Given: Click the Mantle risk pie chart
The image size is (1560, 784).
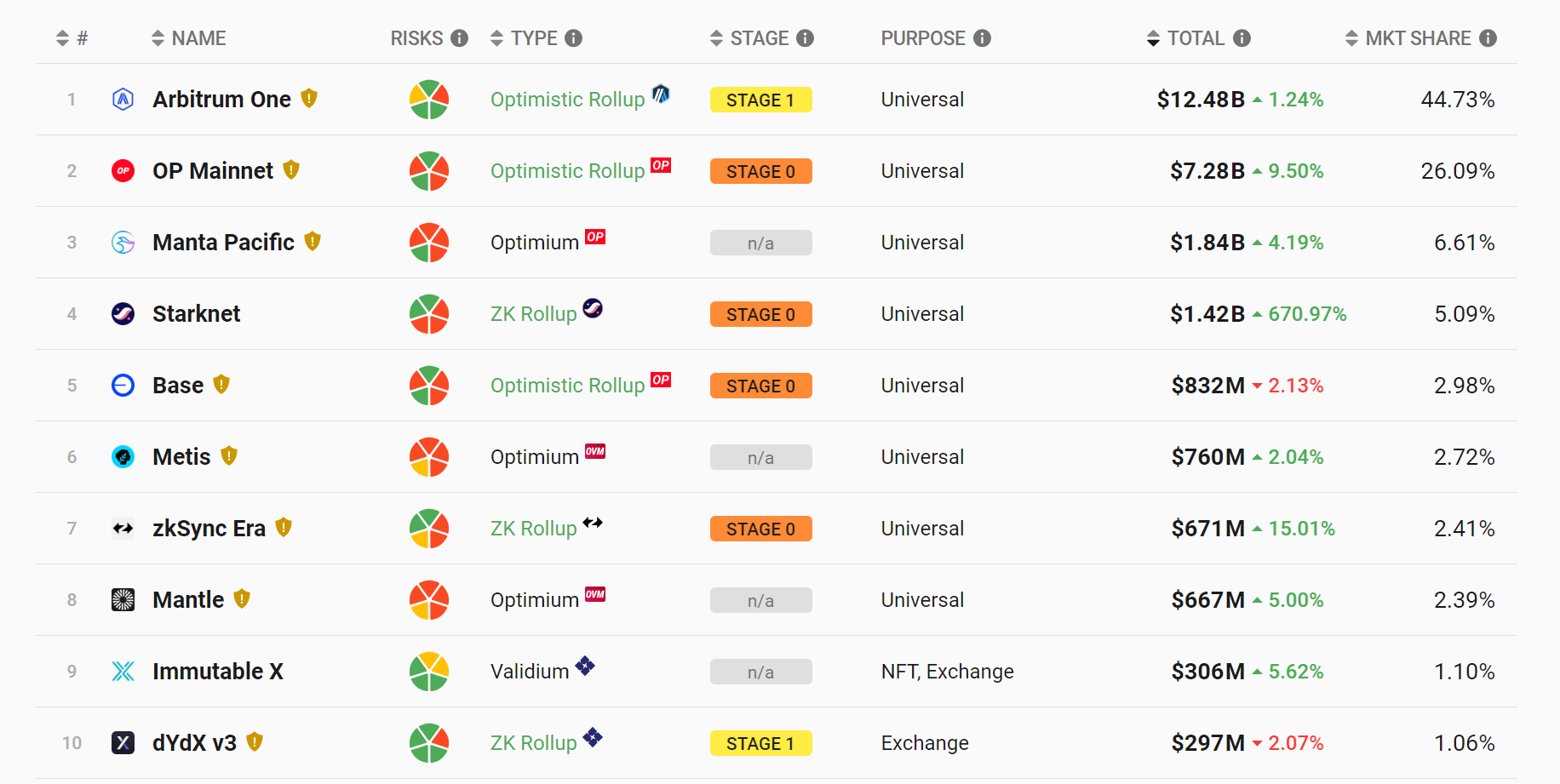Looking at the screenshot, I should [x=429, y=600].
